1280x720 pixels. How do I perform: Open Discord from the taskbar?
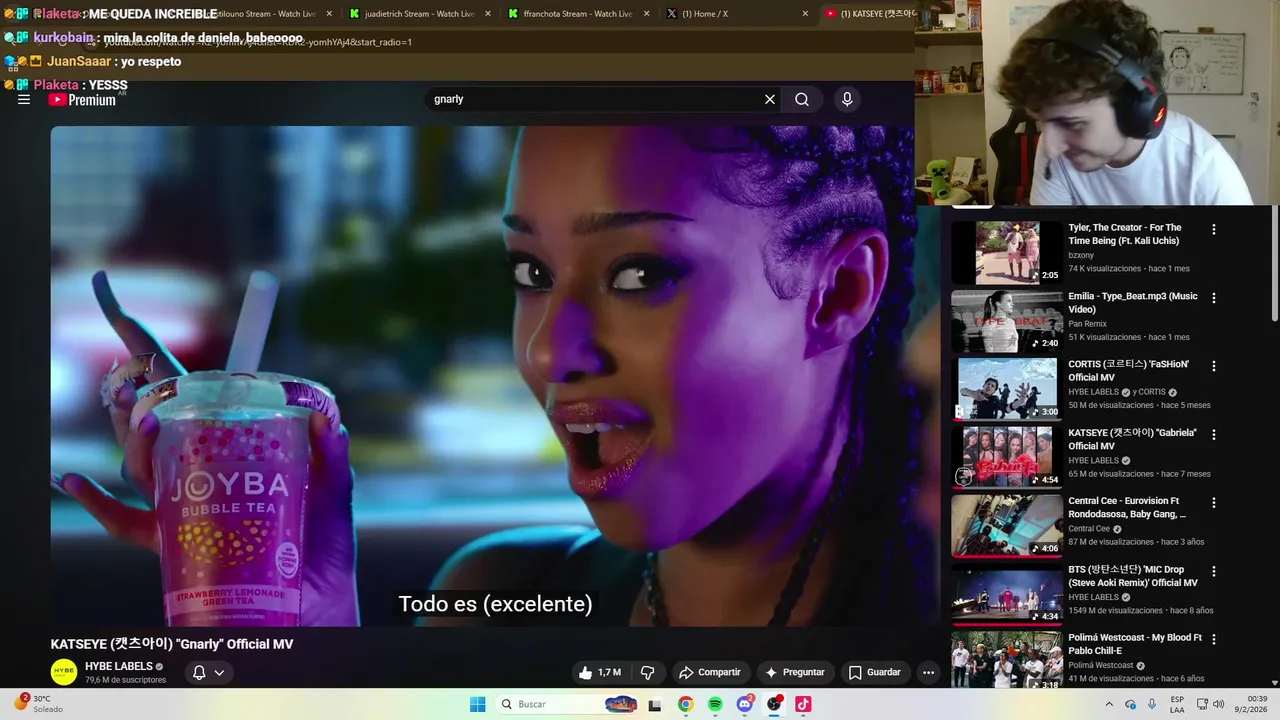pyautogui.click(x=745, y=704)
